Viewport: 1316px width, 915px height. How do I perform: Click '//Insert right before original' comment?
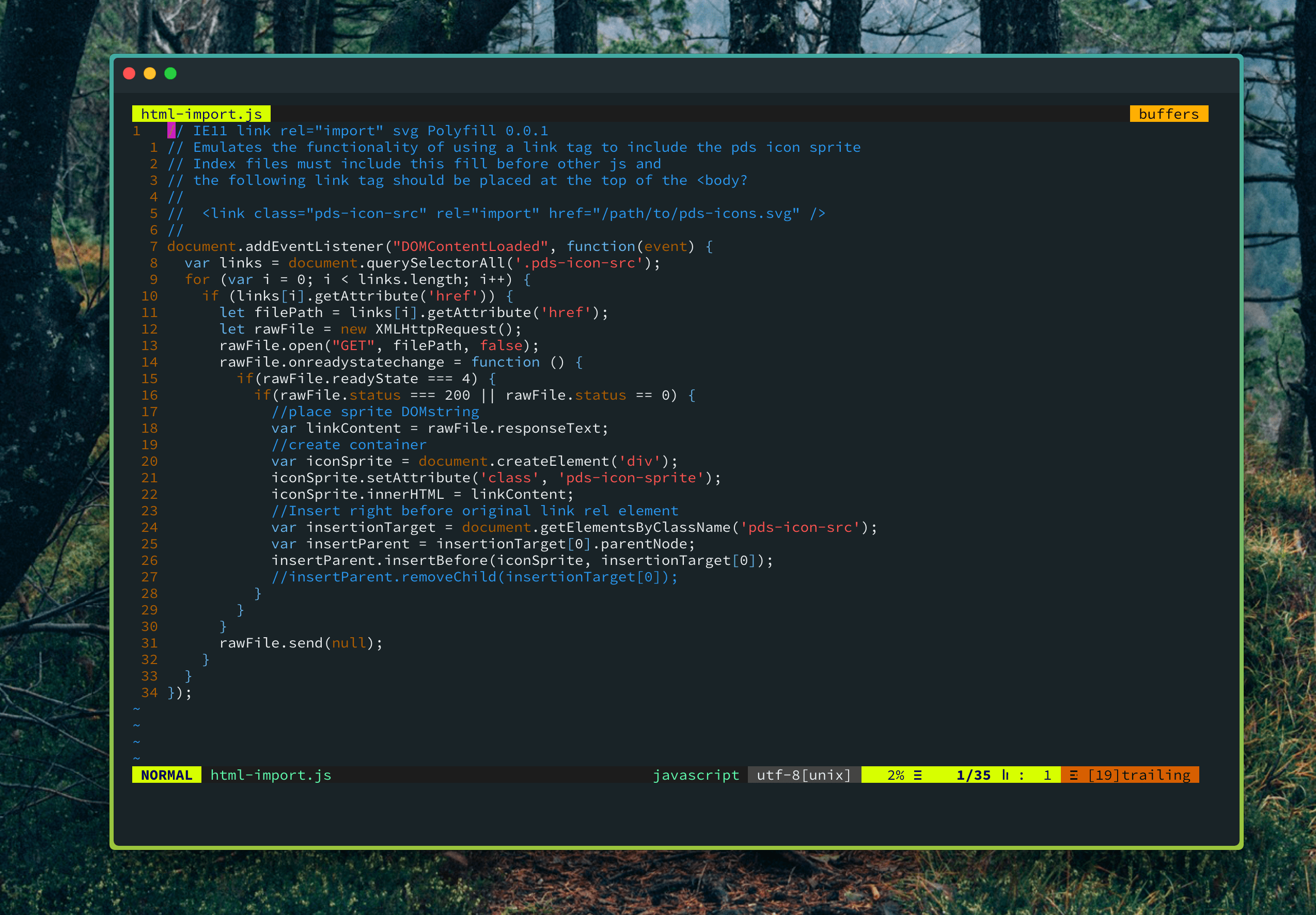click(475, 511)
